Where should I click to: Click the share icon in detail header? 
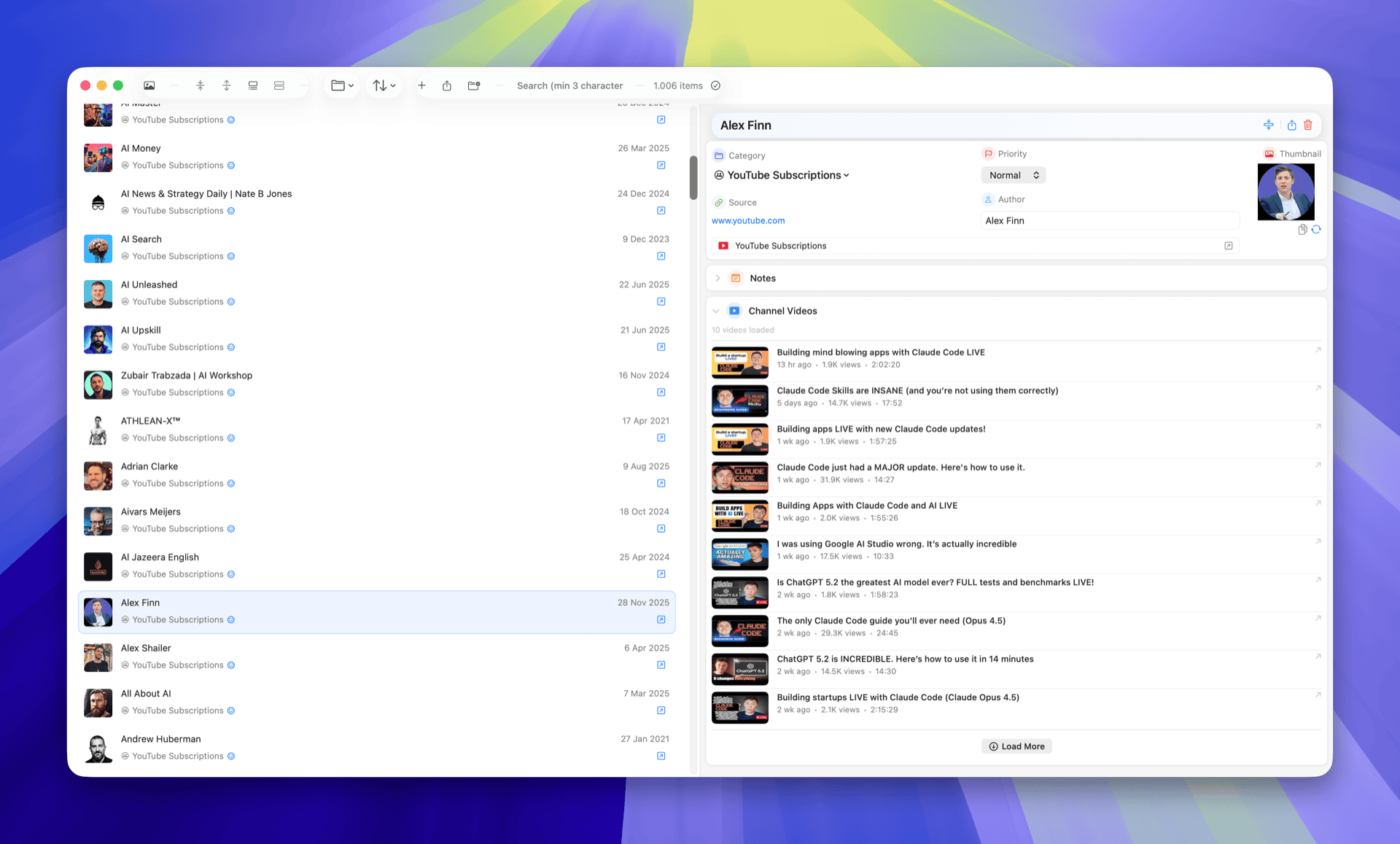point(1291,125)
